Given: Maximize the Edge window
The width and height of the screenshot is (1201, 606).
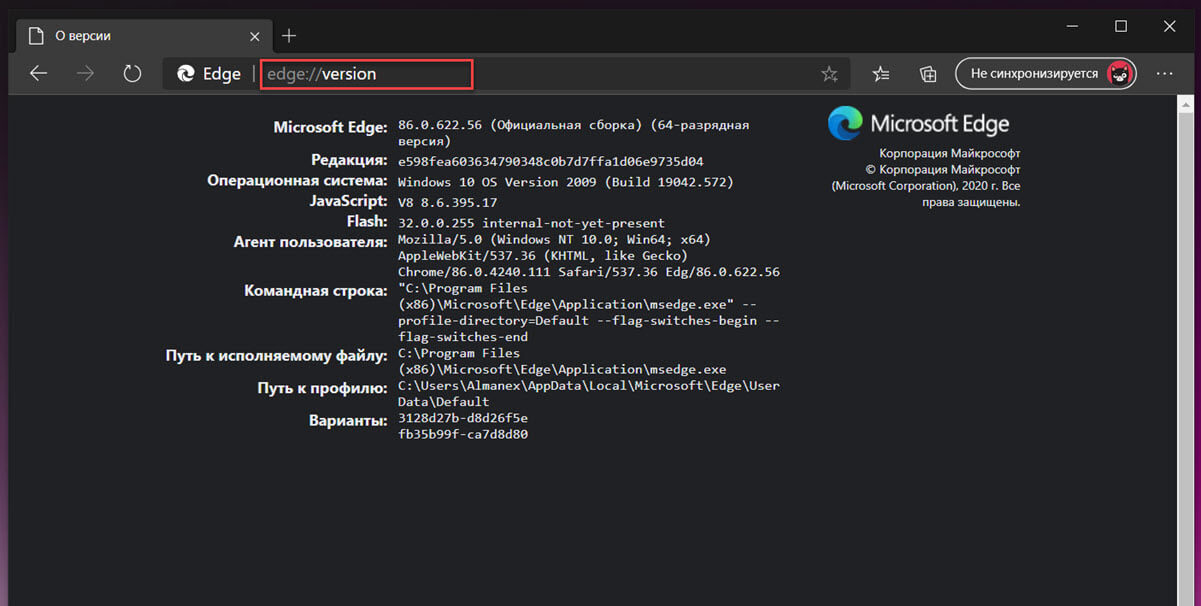Looking at the screenshot, I should click(x=1121, y=26).
